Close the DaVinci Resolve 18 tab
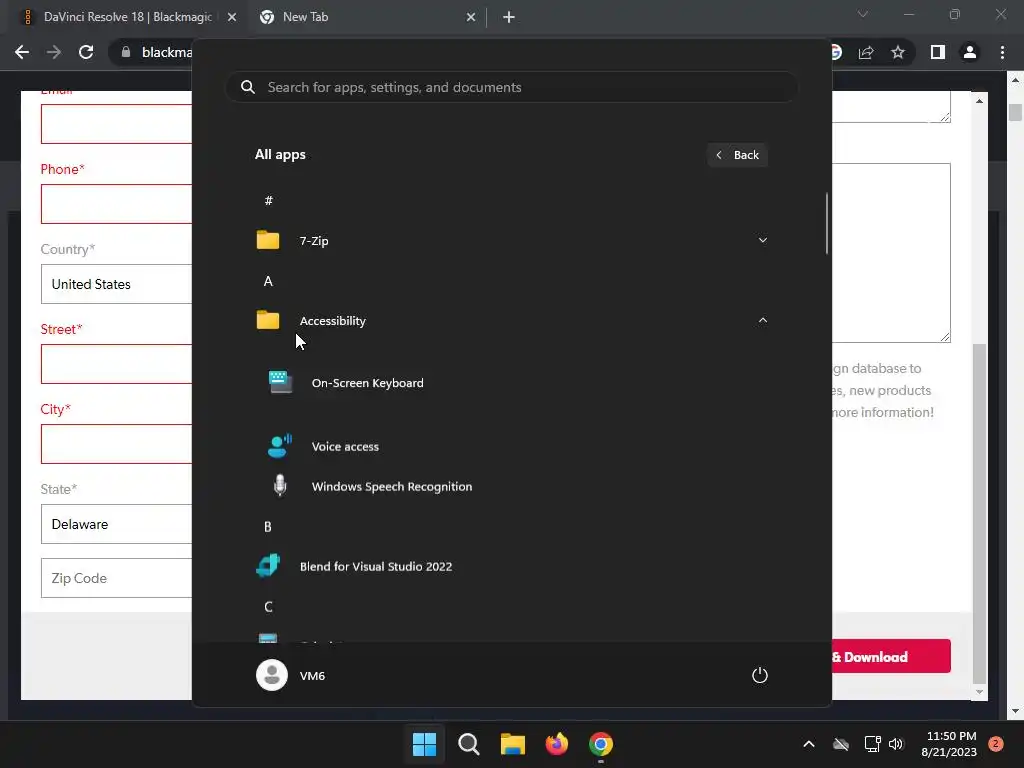 pyautogui.click(x=232, y=17)
